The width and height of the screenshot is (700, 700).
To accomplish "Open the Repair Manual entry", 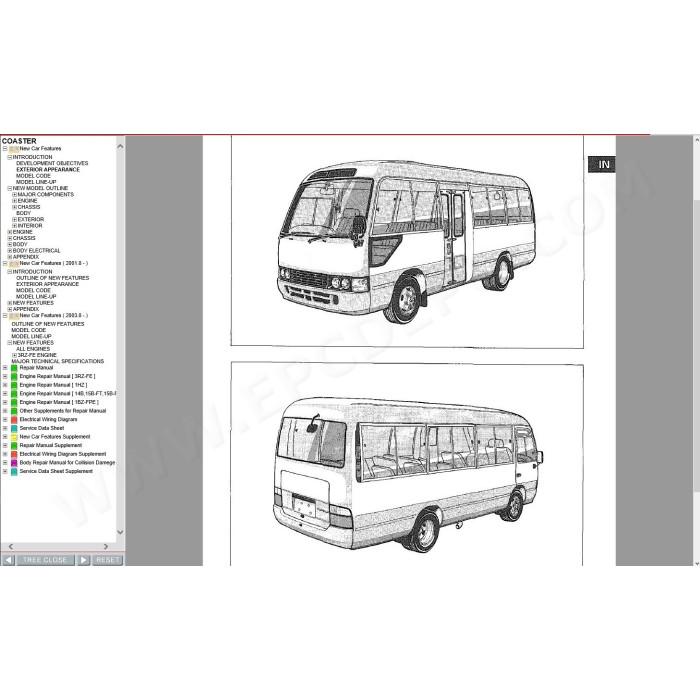I will [x=36, y=368].
